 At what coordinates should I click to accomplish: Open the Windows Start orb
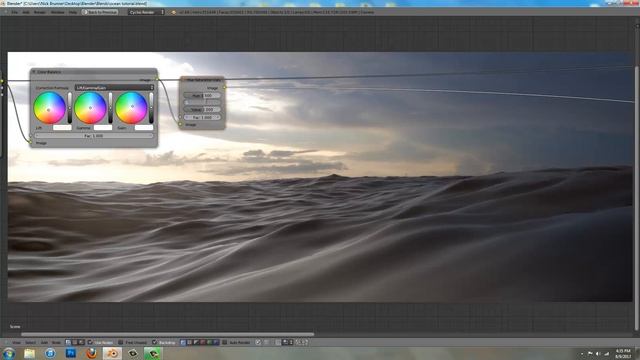pyautogui.click(x=9, y=353)
